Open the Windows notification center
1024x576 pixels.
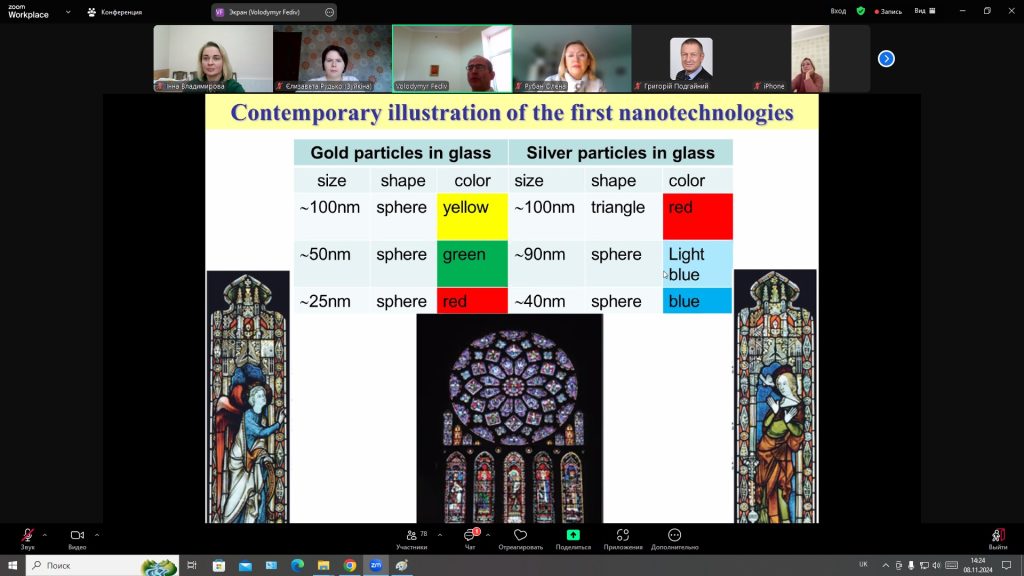(1006, 566)
